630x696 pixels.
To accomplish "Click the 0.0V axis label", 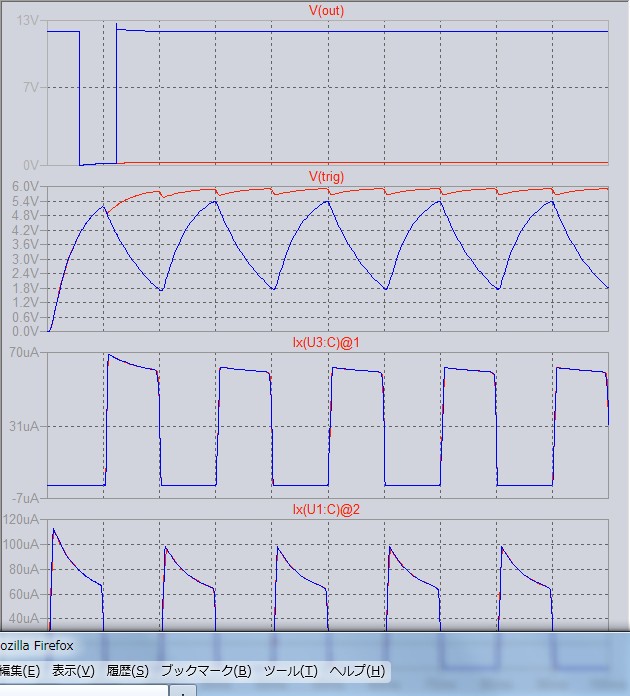I will pyautogui.click(x=25, y=332).
